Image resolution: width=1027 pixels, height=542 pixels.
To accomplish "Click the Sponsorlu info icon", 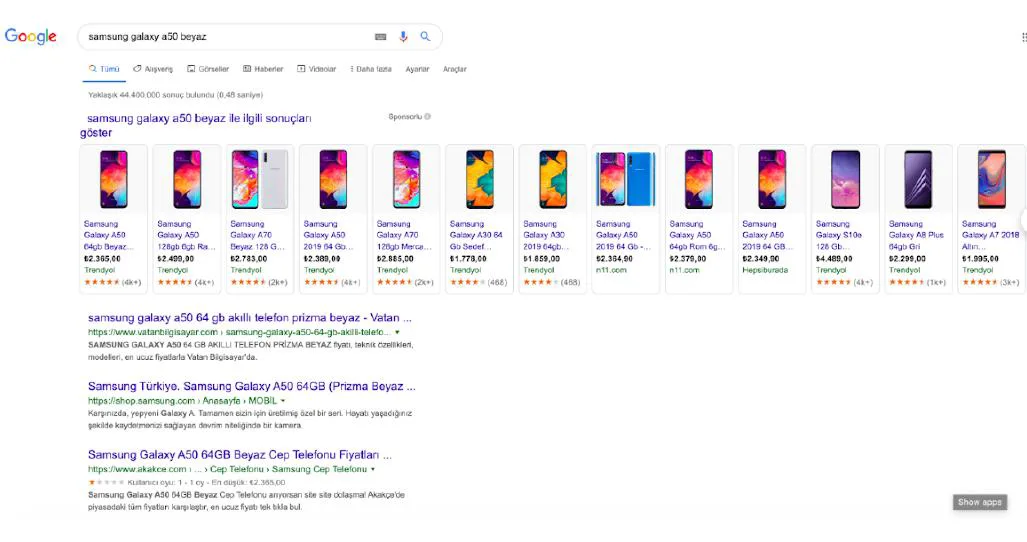I will coord(428,117).
